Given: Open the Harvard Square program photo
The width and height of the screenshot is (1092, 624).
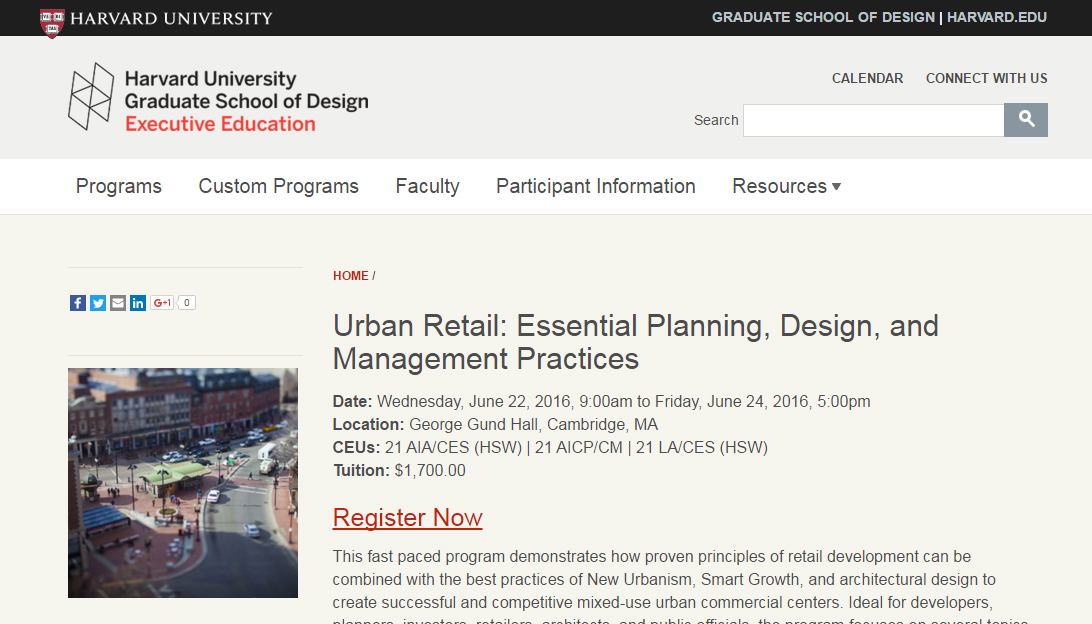Looking at the screenshot, I should pyautogui.click(x=183, y=483).
